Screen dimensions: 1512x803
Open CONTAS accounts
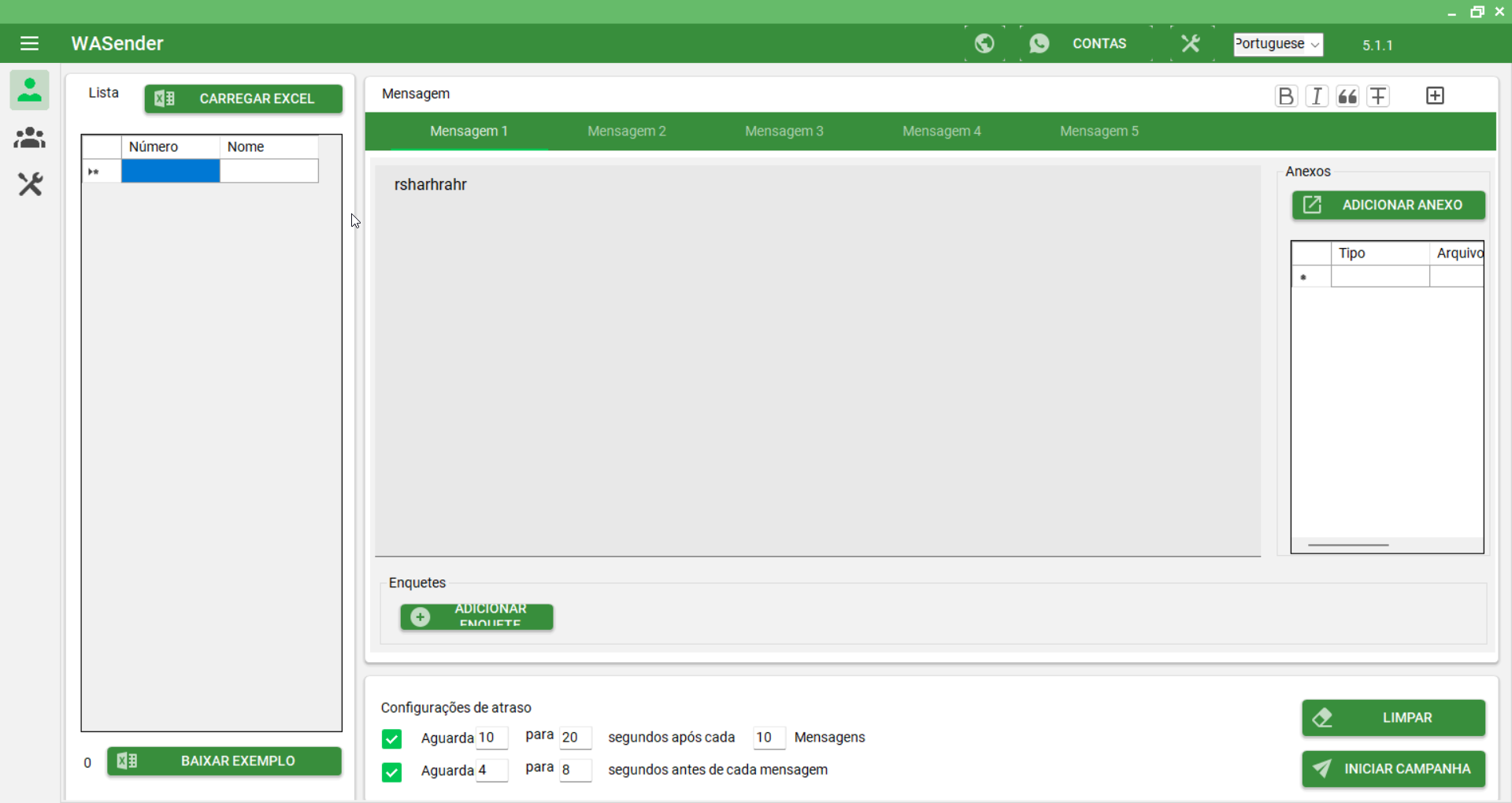click(1099, 43)
